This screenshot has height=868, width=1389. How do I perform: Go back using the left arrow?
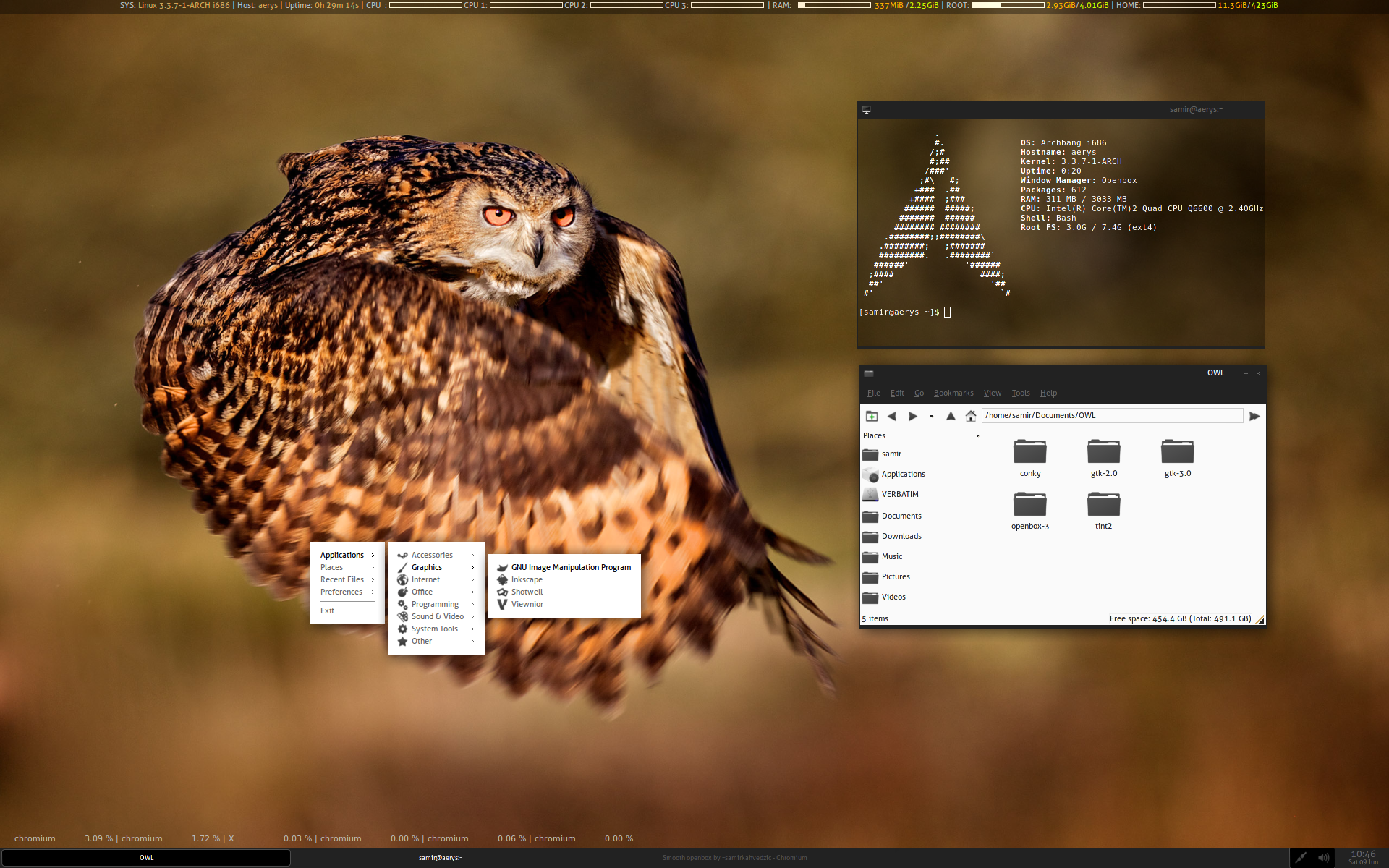(x=892, y=416)
